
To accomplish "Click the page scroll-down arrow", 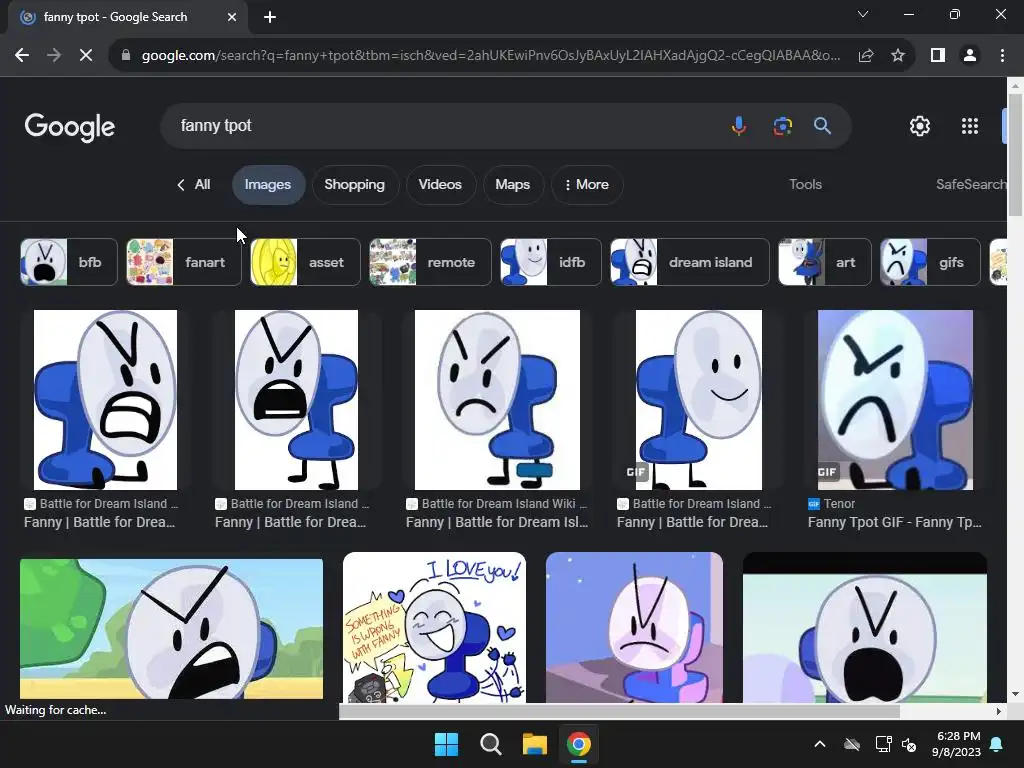I will click(x=1015, y=694).
